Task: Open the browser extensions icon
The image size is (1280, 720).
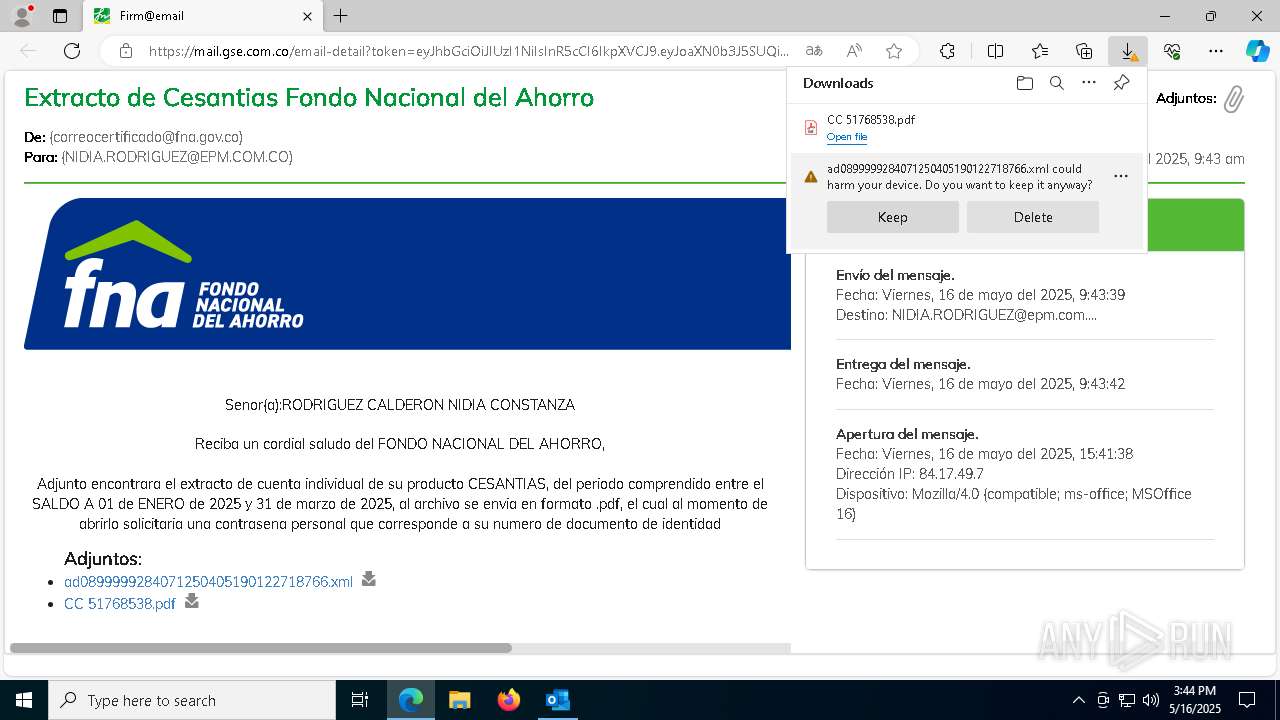Action: 947,51
